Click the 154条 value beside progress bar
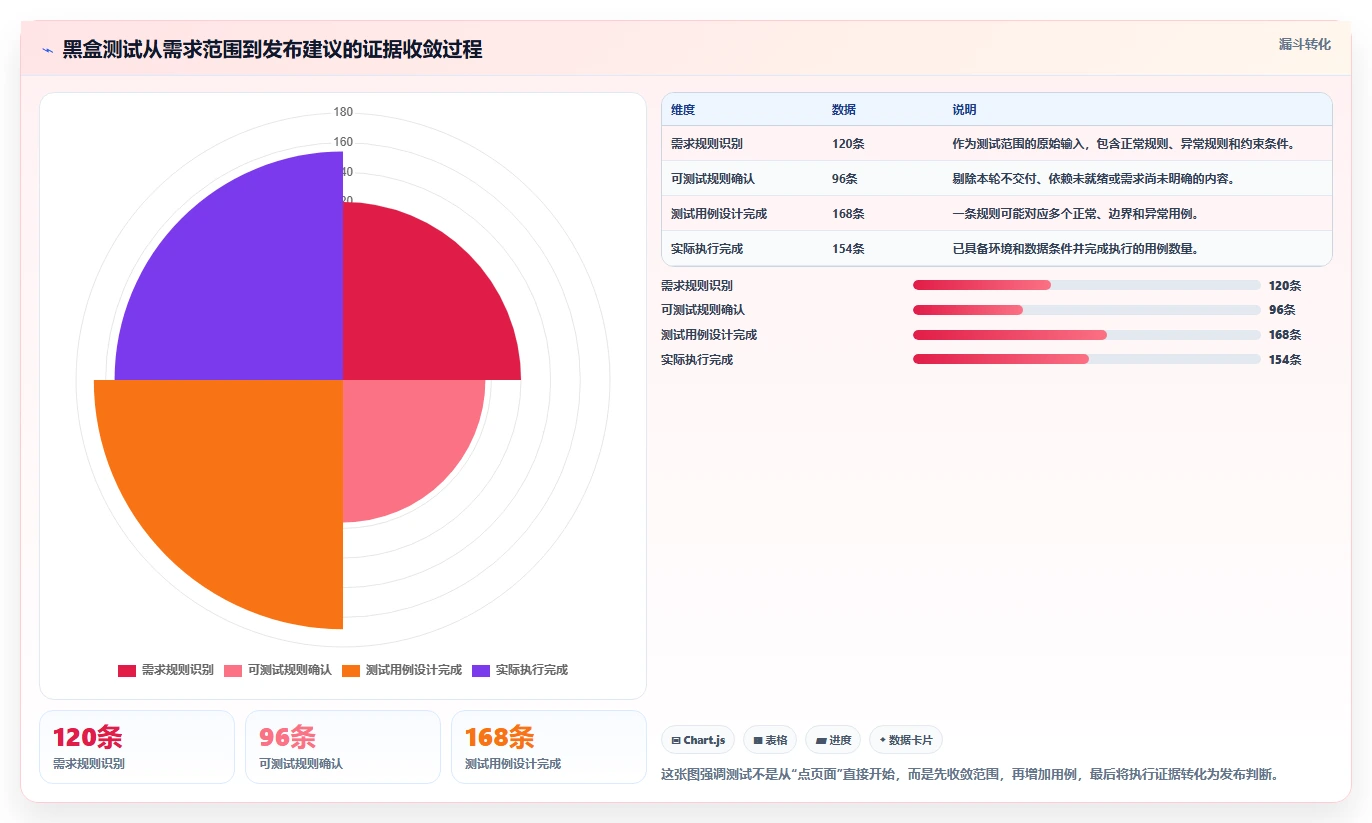This screenshot has width=1372, height=823. click(x=1285, y=359)
